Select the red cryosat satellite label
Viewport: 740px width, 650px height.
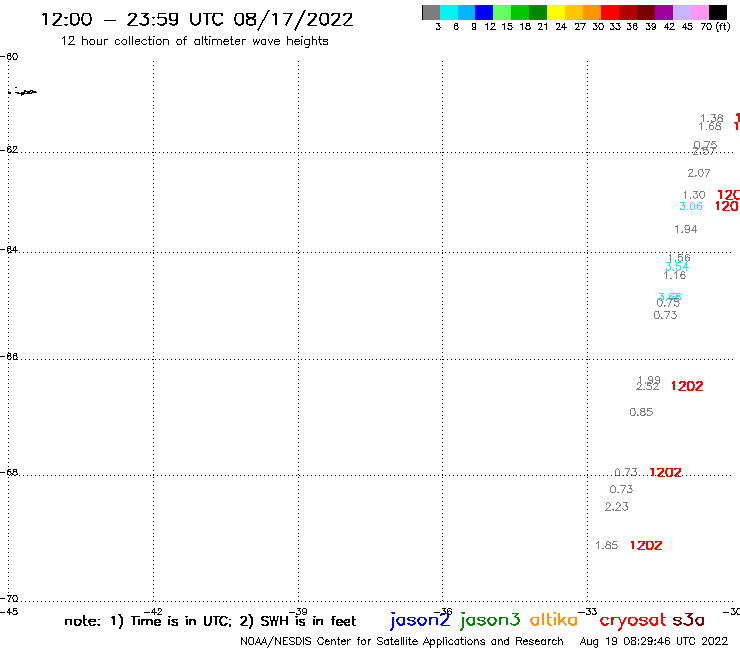click(633, 620)
